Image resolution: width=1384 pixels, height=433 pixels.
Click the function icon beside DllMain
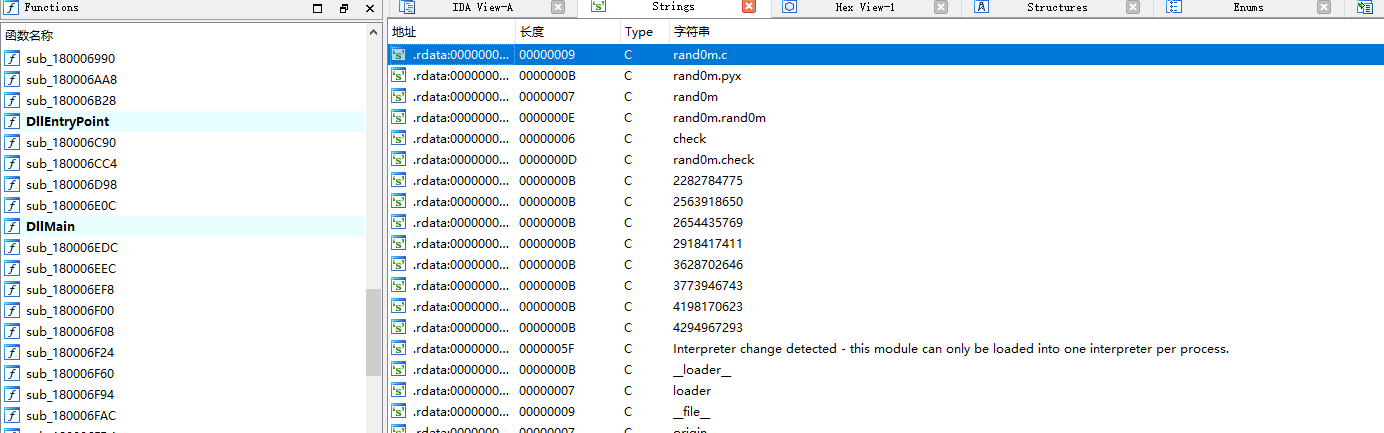(12, 227)
